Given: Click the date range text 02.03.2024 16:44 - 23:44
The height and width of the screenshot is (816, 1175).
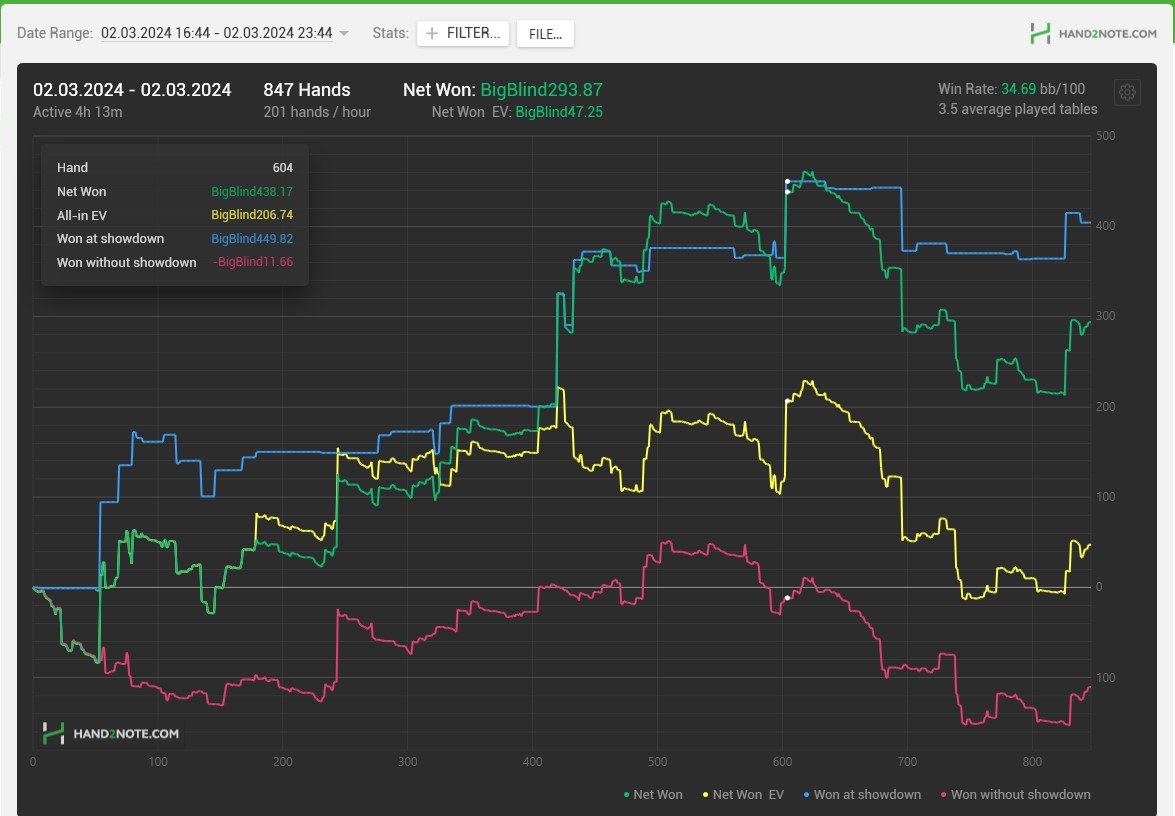Looking at the screenshot, I should [x=217, y=33].
